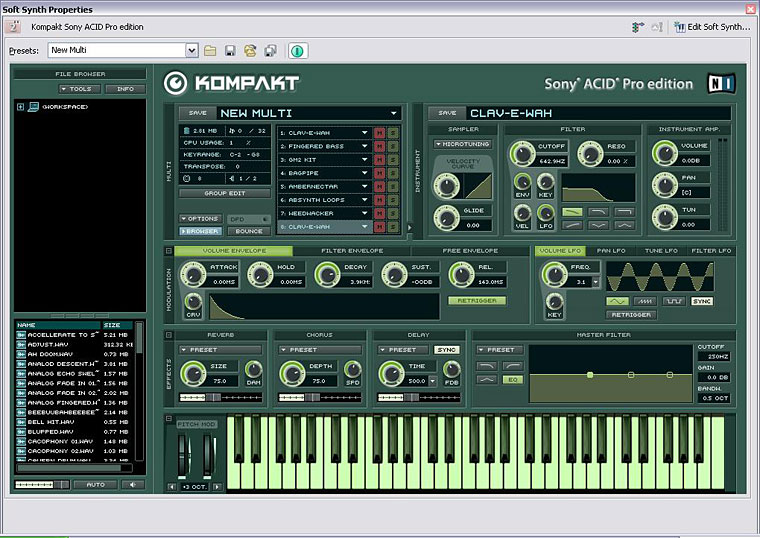Solo slot 4 Bagpipe
This screenshot has height=538, width=760.
click(x=393, y=173)
